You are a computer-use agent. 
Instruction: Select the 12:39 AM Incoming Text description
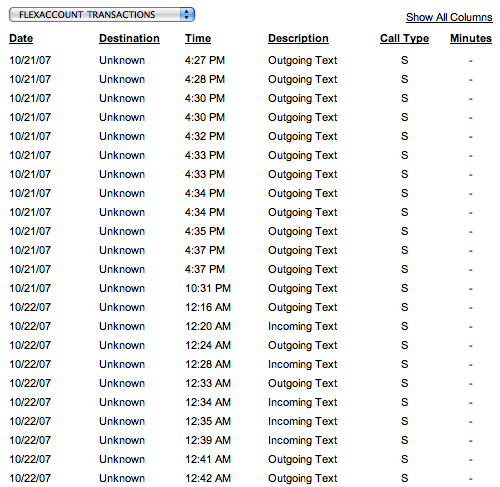303,440
